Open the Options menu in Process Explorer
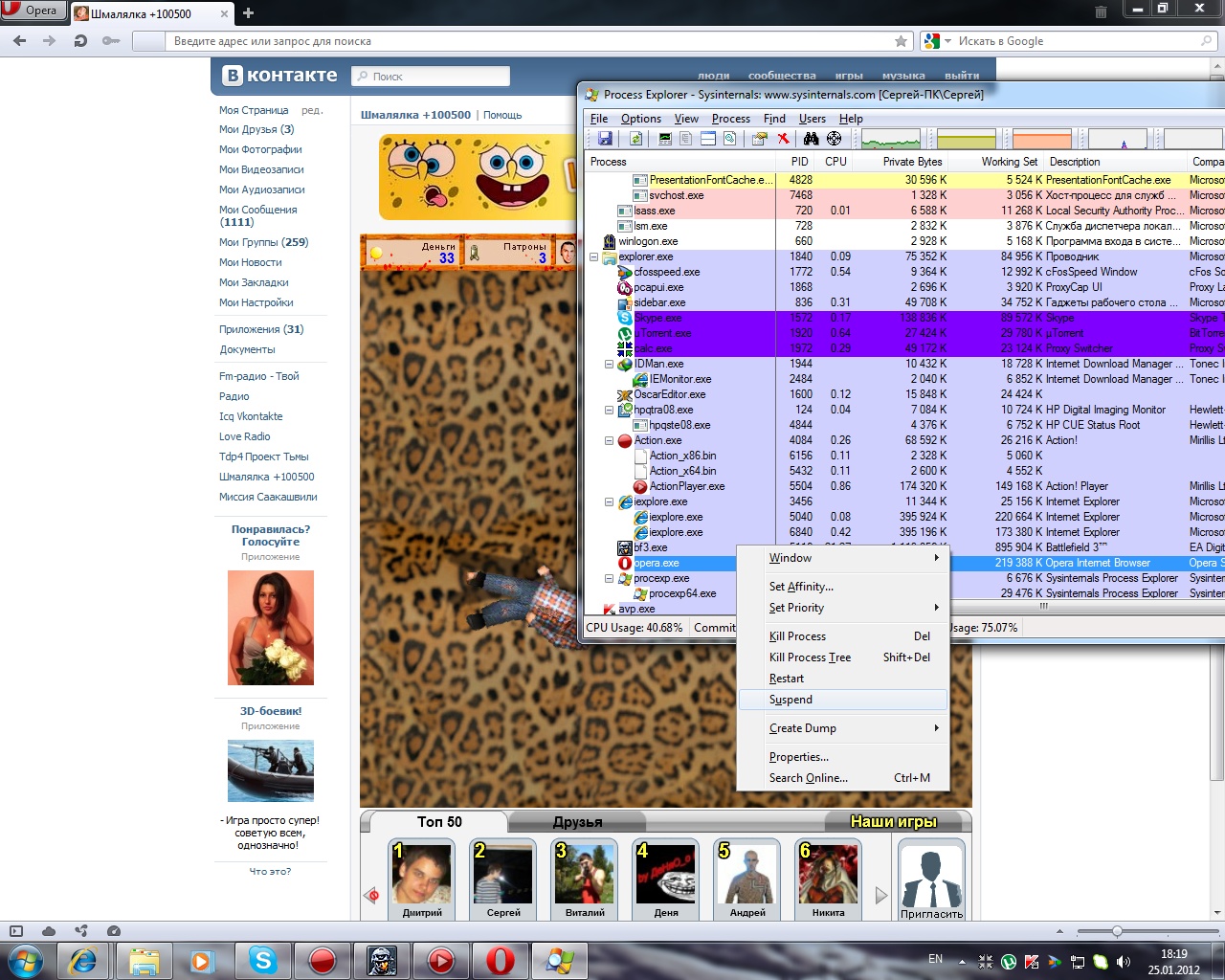Viewport: 1225px width, 980px height. pyautogui.click(x=640, y=119)
